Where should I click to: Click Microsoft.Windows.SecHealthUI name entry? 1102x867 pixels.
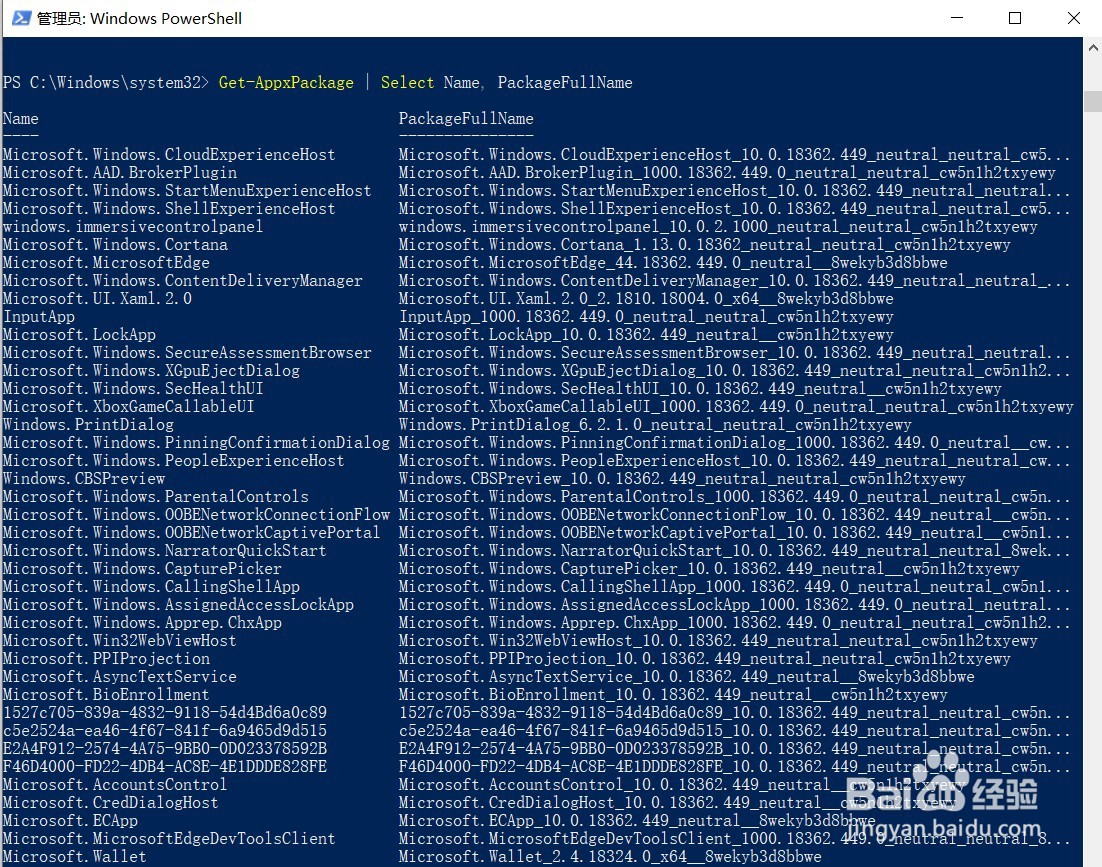(133, 389)
